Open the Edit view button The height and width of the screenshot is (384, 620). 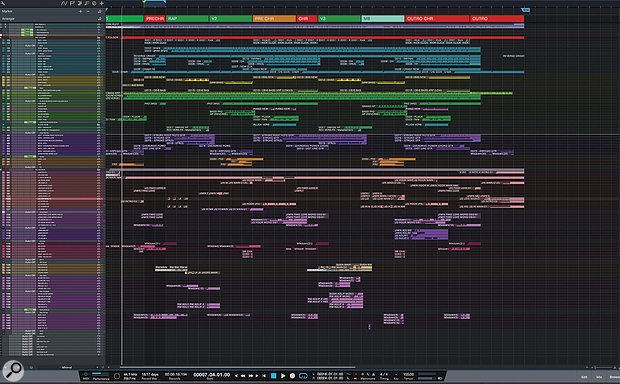584,377
